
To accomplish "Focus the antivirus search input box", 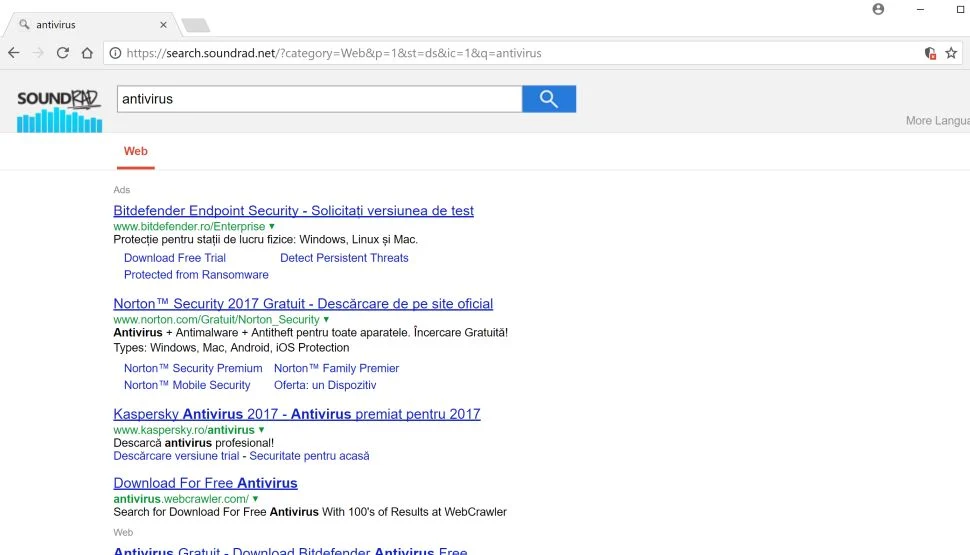I will tap(320, 99).
